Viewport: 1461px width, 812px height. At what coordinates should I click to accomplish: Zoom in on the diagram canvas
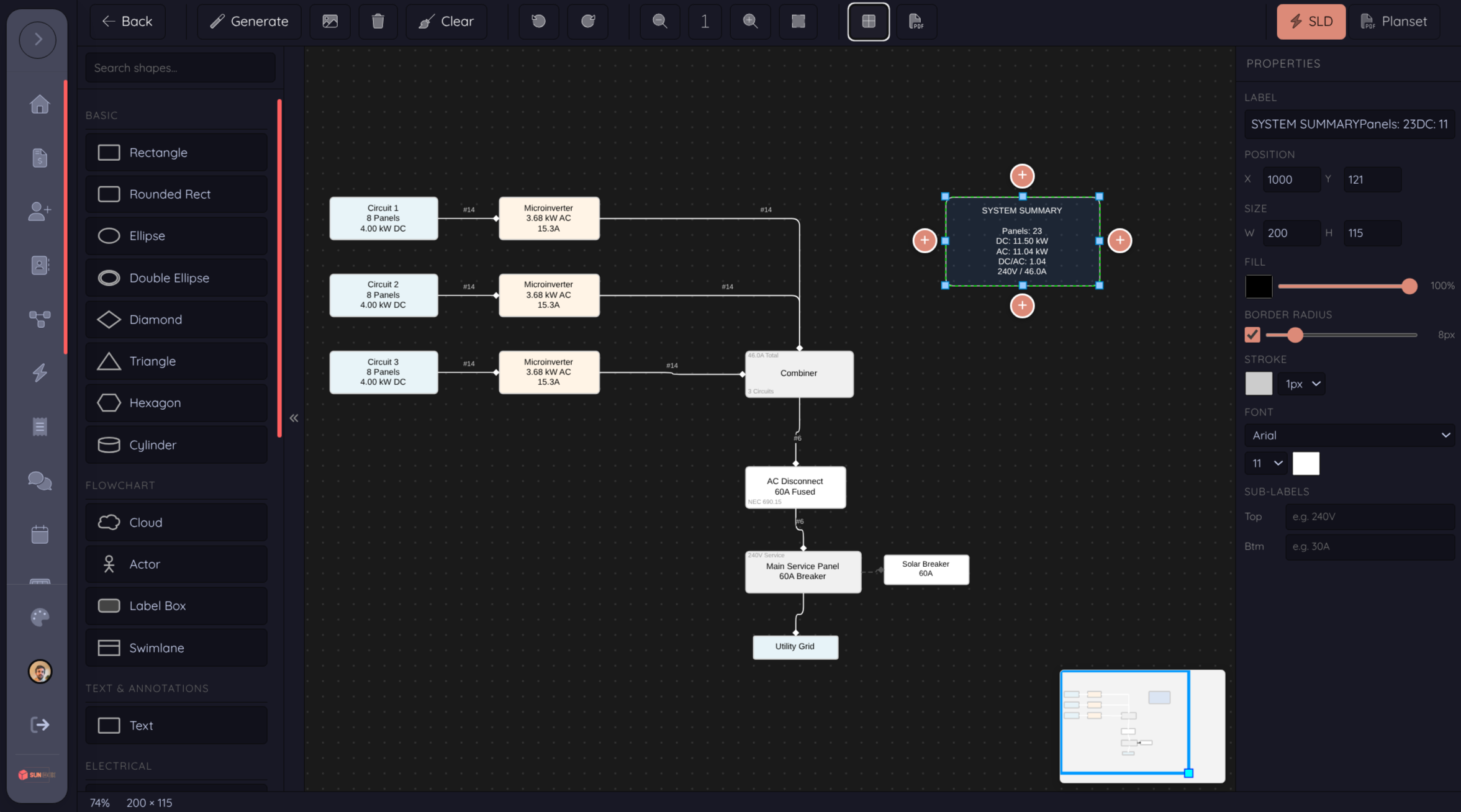click(749, 21)
